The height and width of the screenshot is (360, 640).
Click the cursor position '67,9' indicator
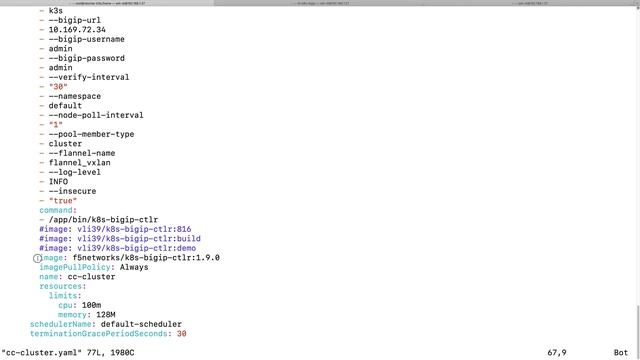[557, 353]
